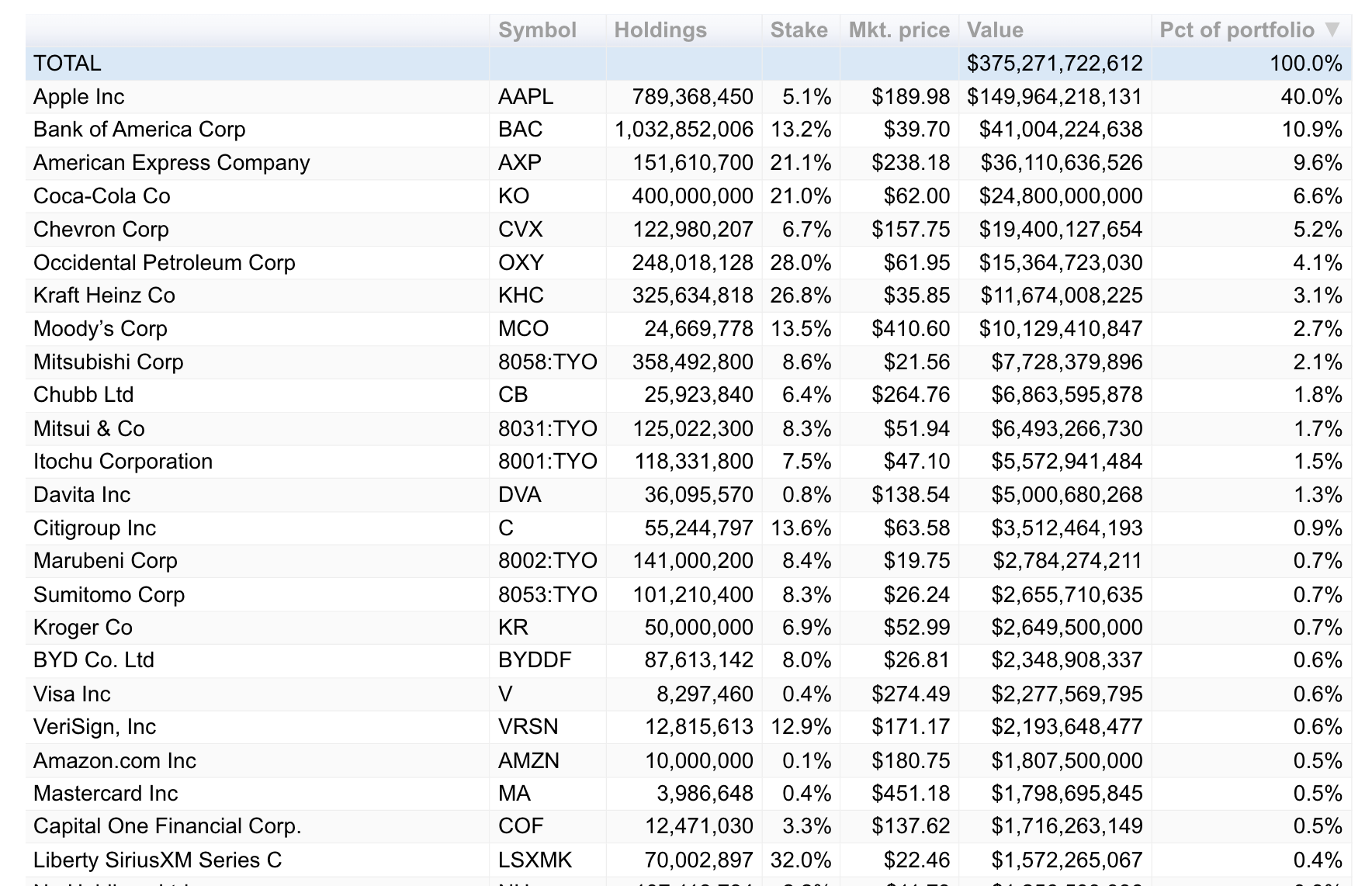Select Citigroup Inc row name
Image resolution: width=1372 pixels, height=886 pixels.
click(x=95, y=528)
